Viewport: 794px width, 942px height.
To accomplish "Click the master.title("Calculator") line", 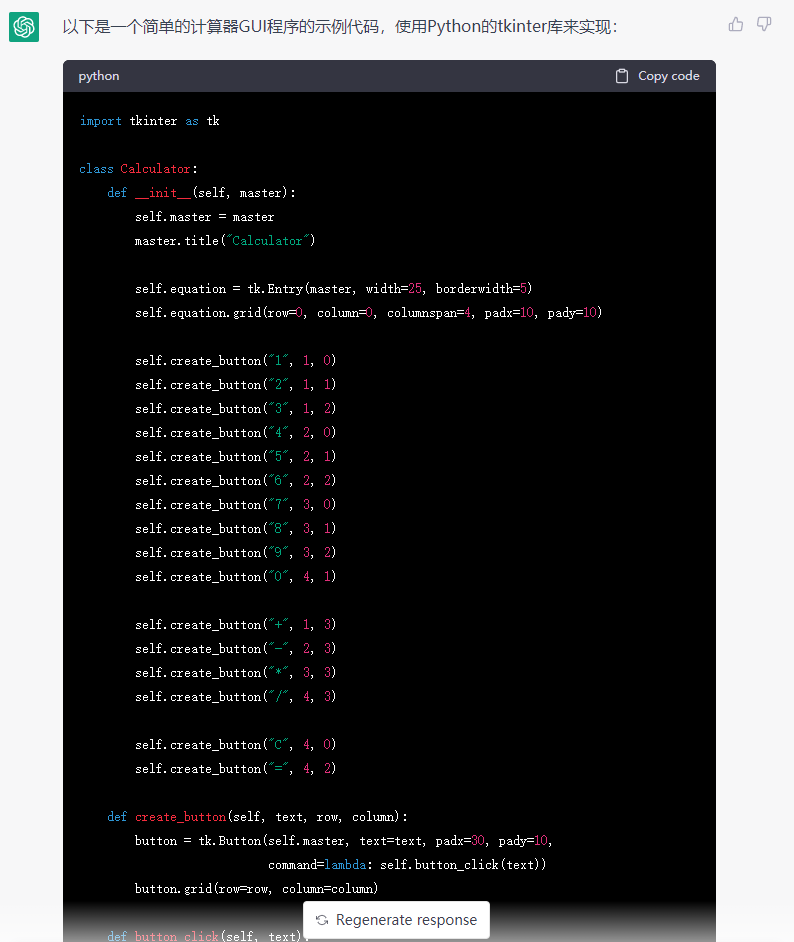I will 225,241.
